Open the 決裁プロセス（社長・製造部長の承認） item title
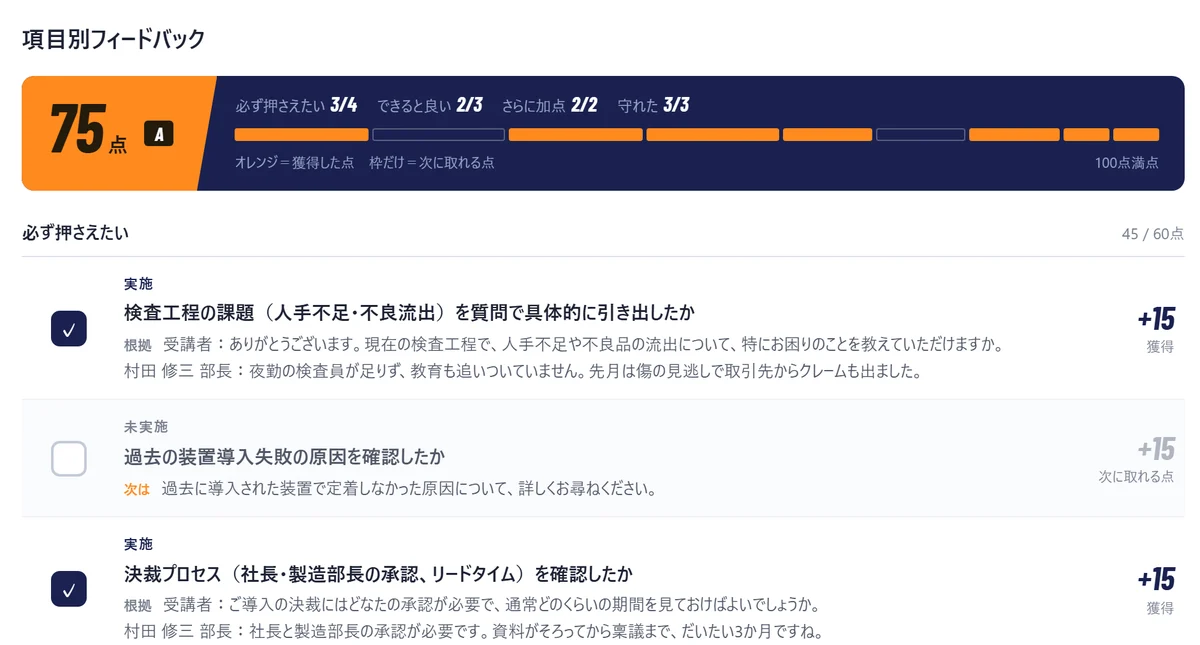 pyautogui.click(x=378, y=574)
